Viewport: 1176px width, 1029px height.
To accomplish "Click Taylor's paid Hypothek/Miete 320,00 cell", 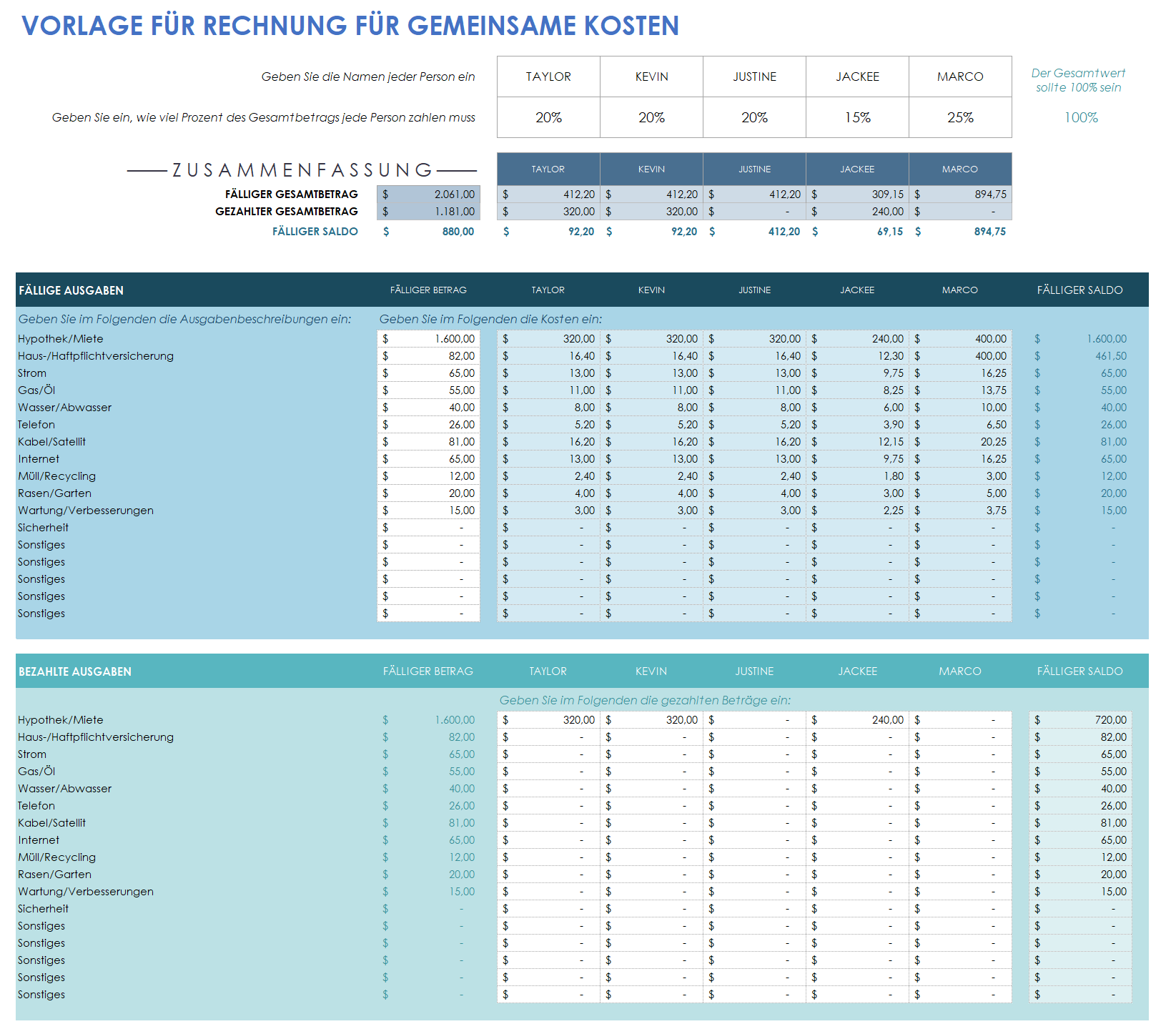I will click(548, 720).
